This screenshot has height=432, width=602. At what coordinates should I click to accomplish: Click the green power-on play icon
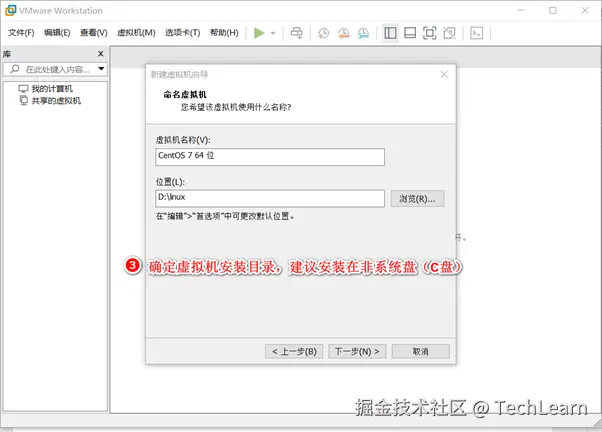[x=259, y=33]
